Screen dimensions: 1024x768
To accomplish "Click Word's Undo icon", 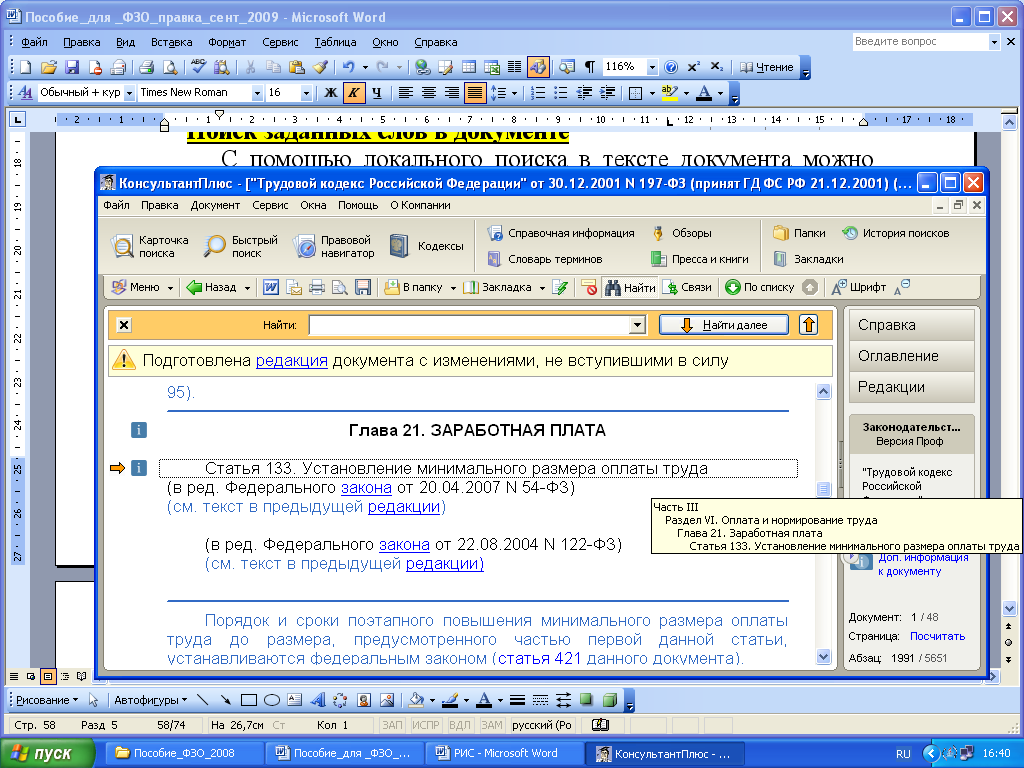I will [x=348, y=67].
